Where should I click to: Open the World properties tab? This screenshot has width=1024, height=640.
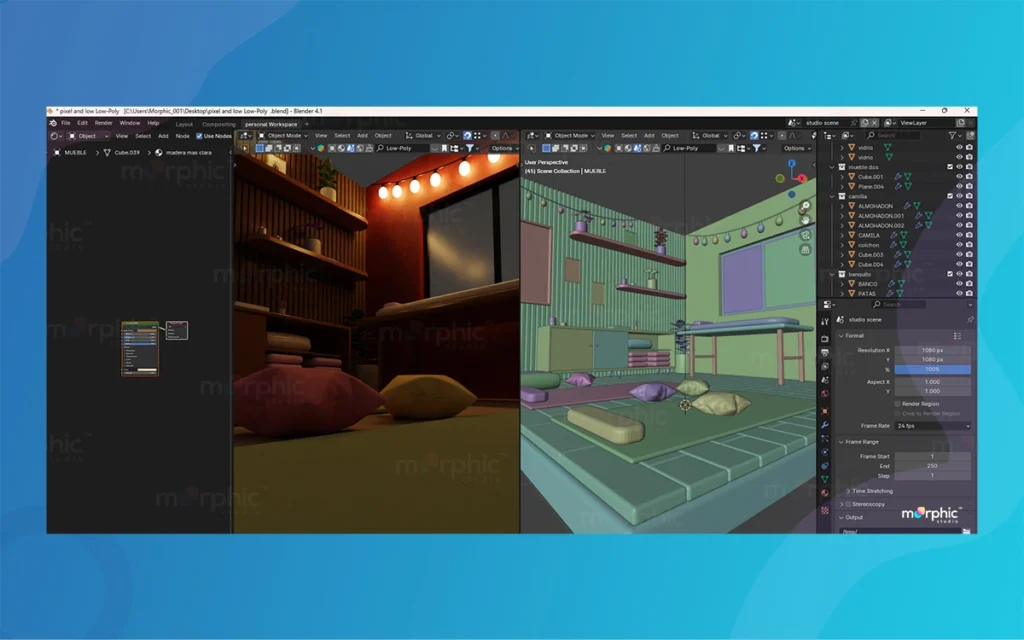825,395
